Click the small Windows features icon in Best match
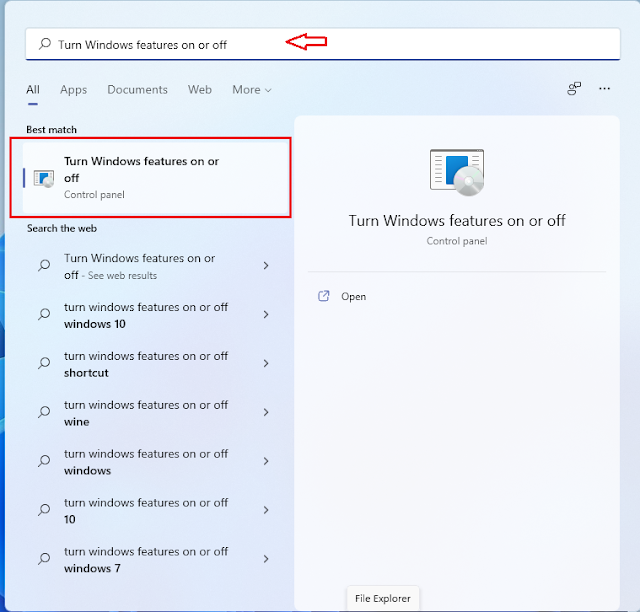Viewport: 640px width, 612px height. (44, 178)
